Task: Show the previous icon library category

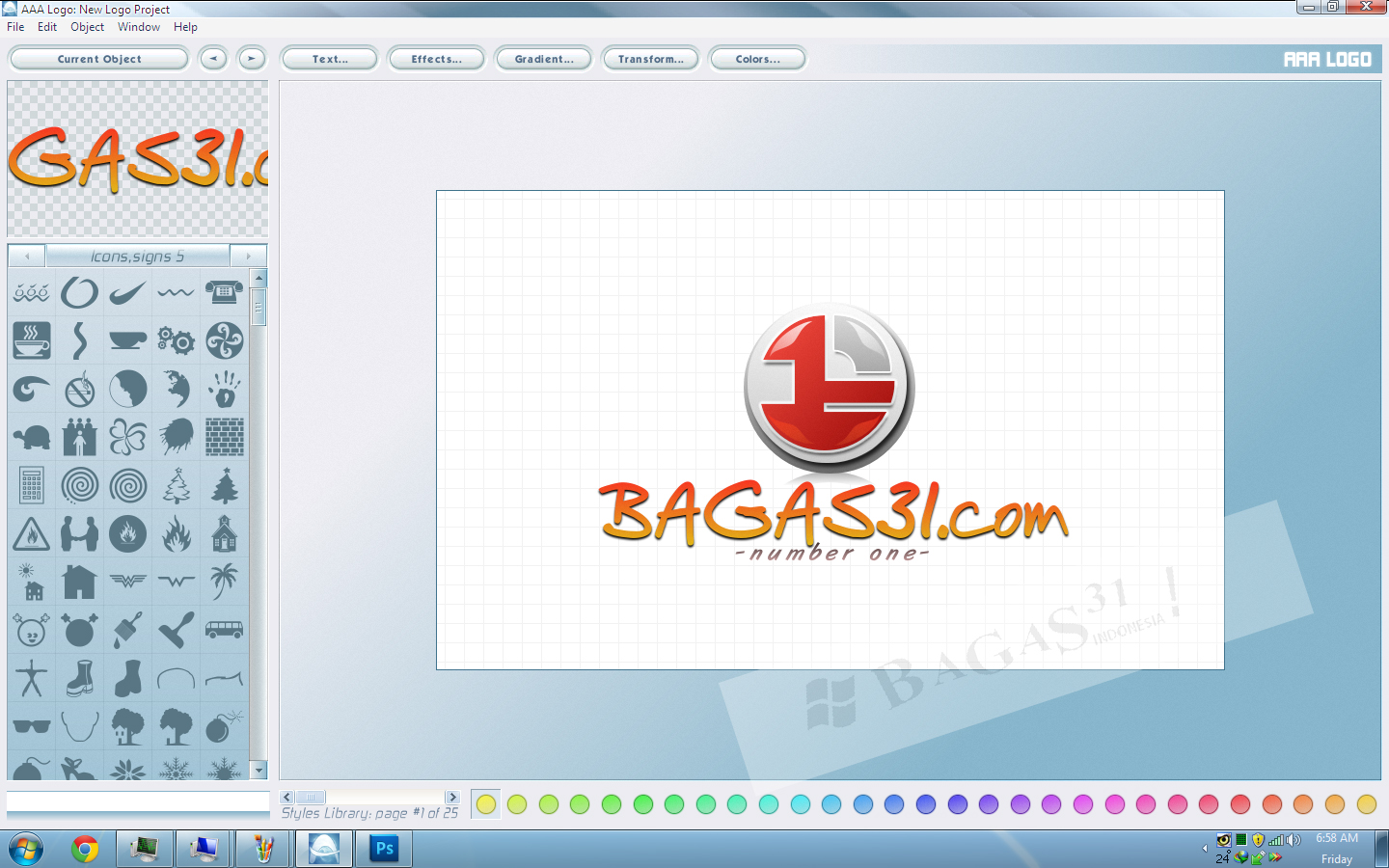Action: click(x=27, y=257)
